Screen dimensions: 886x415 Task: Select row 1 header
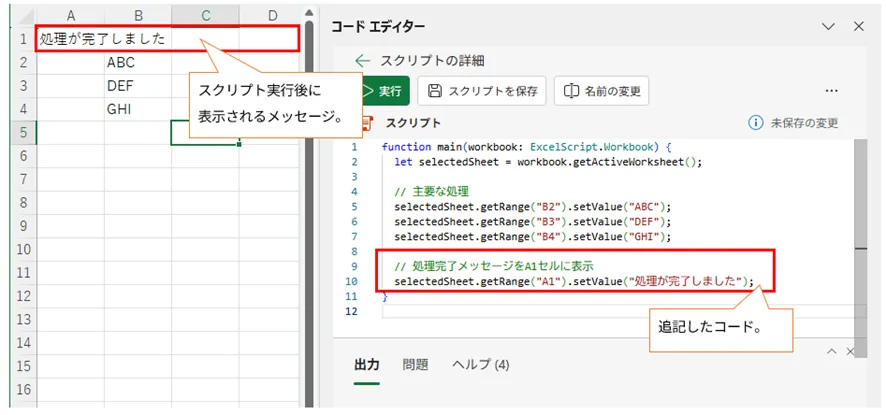click(x=24, y=39)
